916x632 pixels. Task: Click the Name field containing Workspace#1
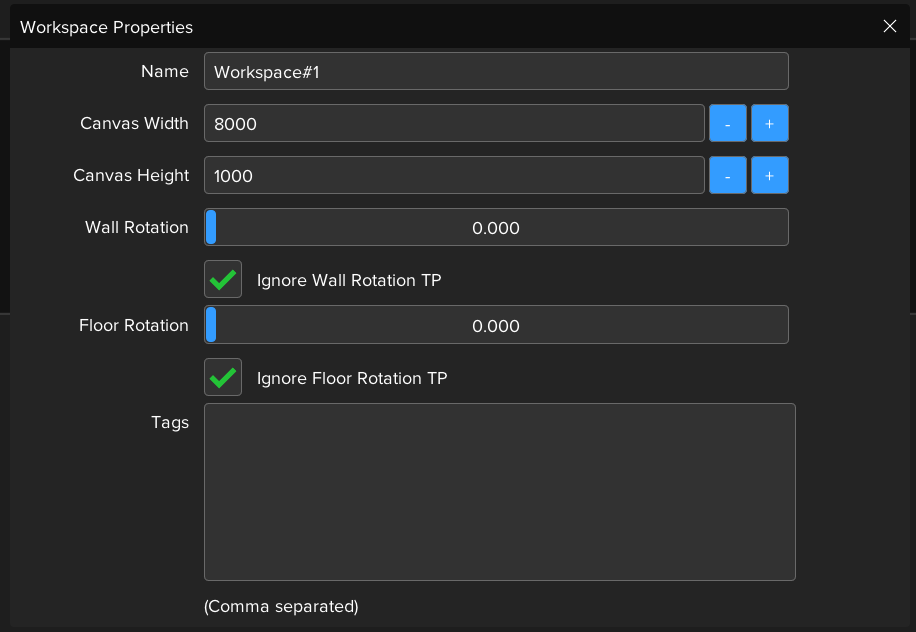(496, 72)
